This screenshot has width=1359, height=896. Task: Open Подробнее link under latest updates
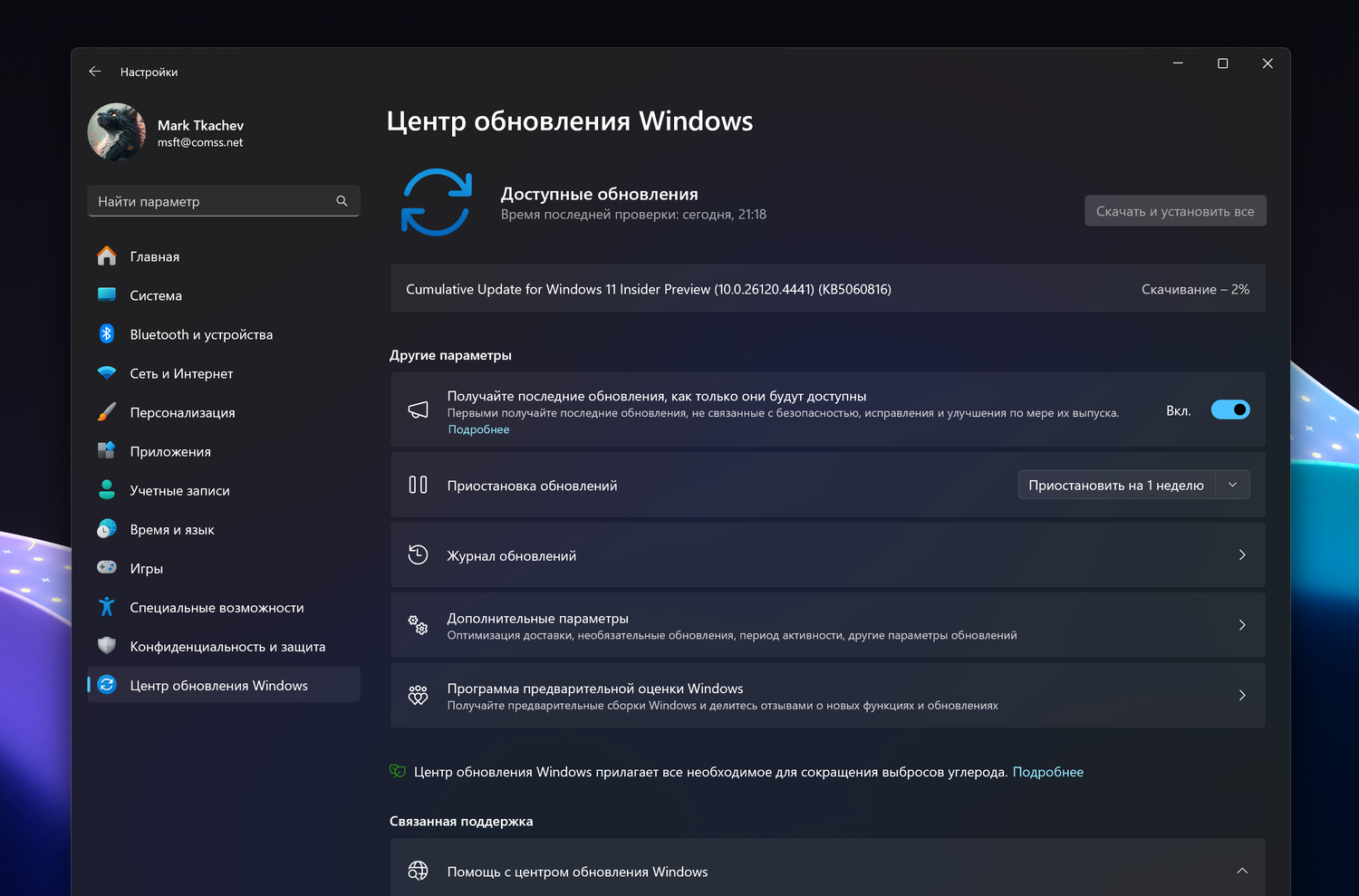pos(478,429)
